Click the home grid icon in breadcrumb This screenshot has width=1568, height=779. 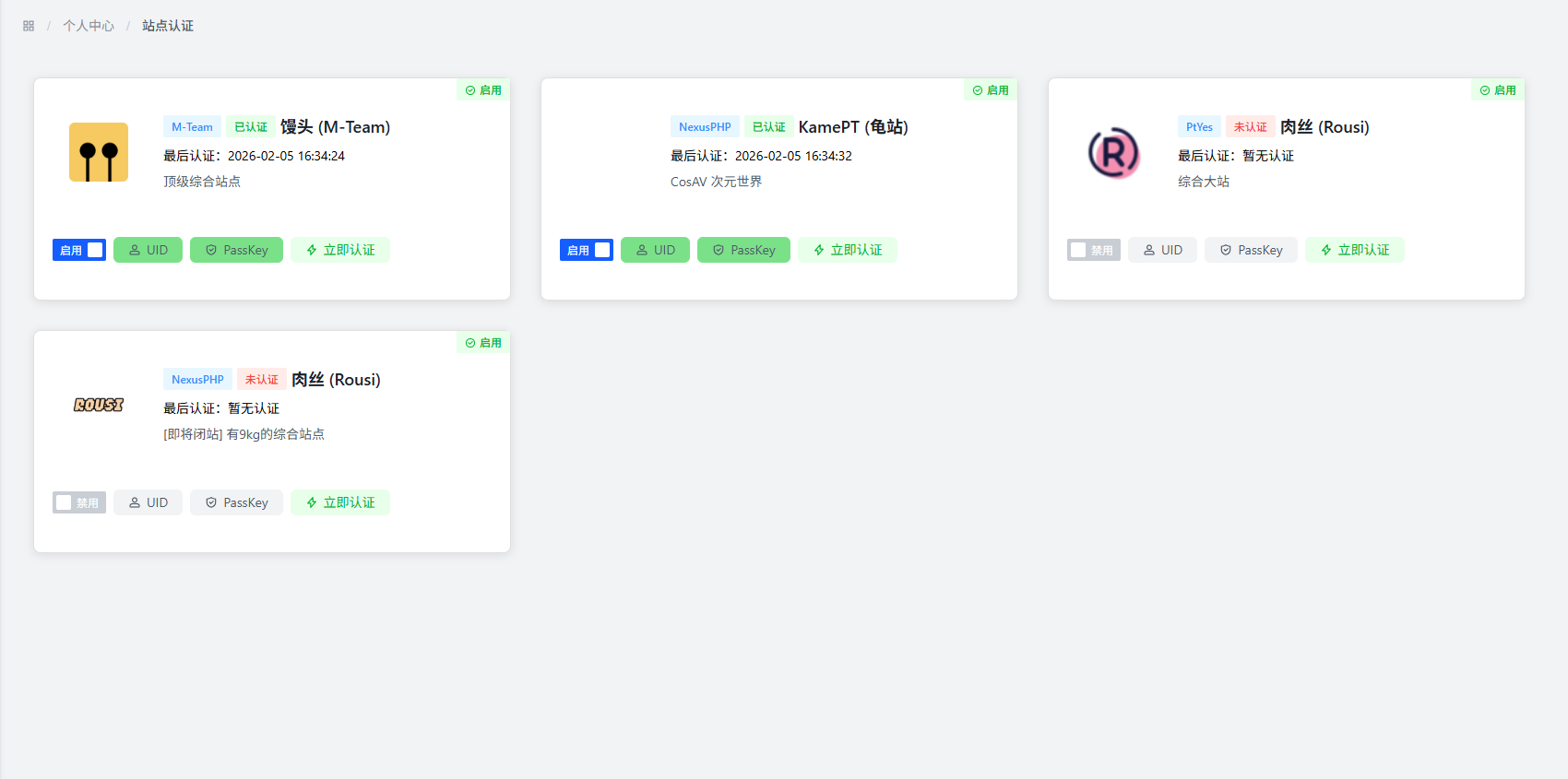[29, 26]
